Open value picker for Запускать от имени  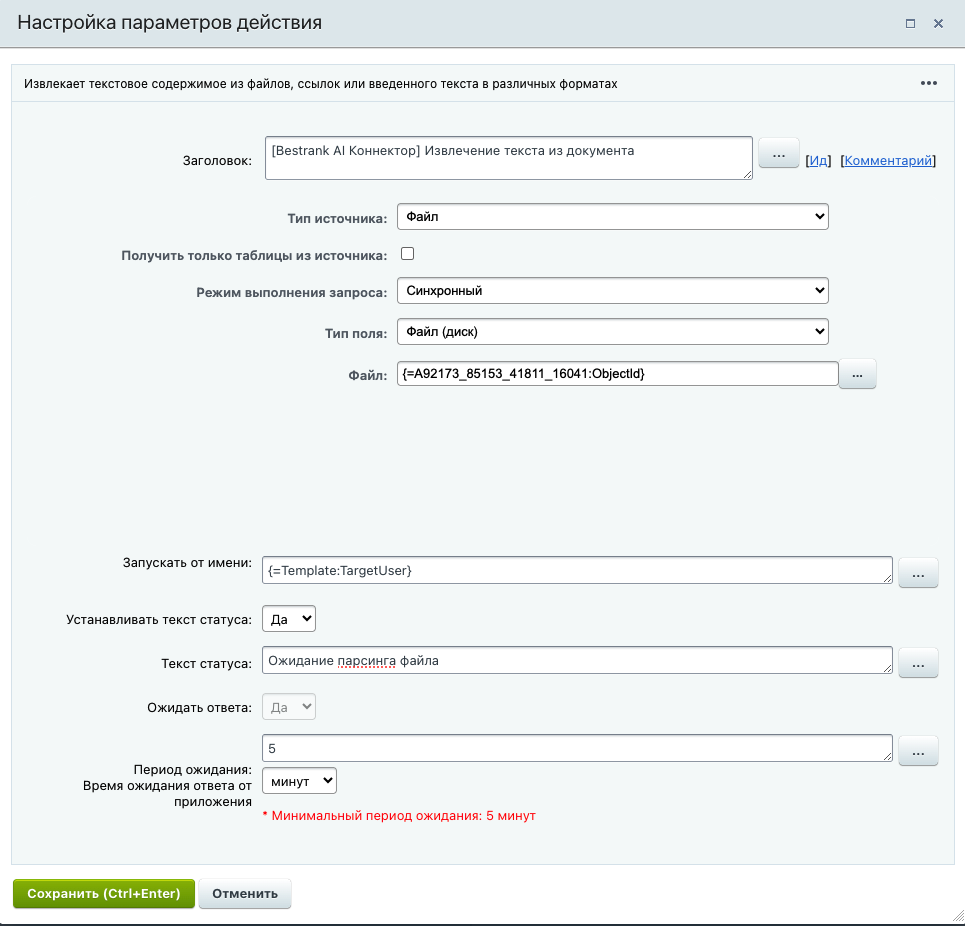[918, 572]
